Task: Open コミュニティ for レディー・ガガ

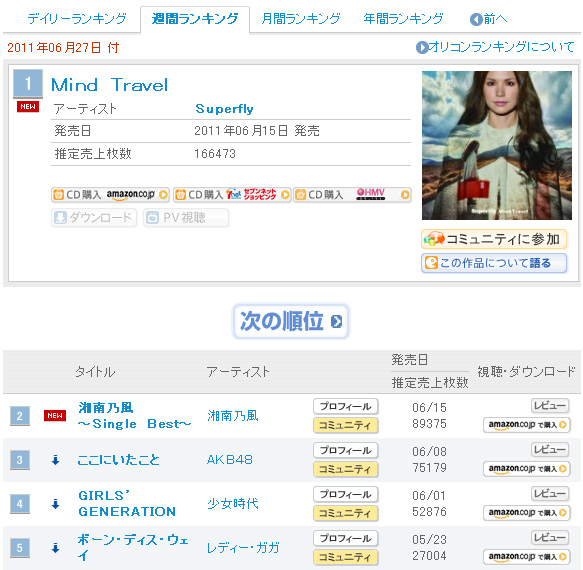Action: [x=346, y=557]
